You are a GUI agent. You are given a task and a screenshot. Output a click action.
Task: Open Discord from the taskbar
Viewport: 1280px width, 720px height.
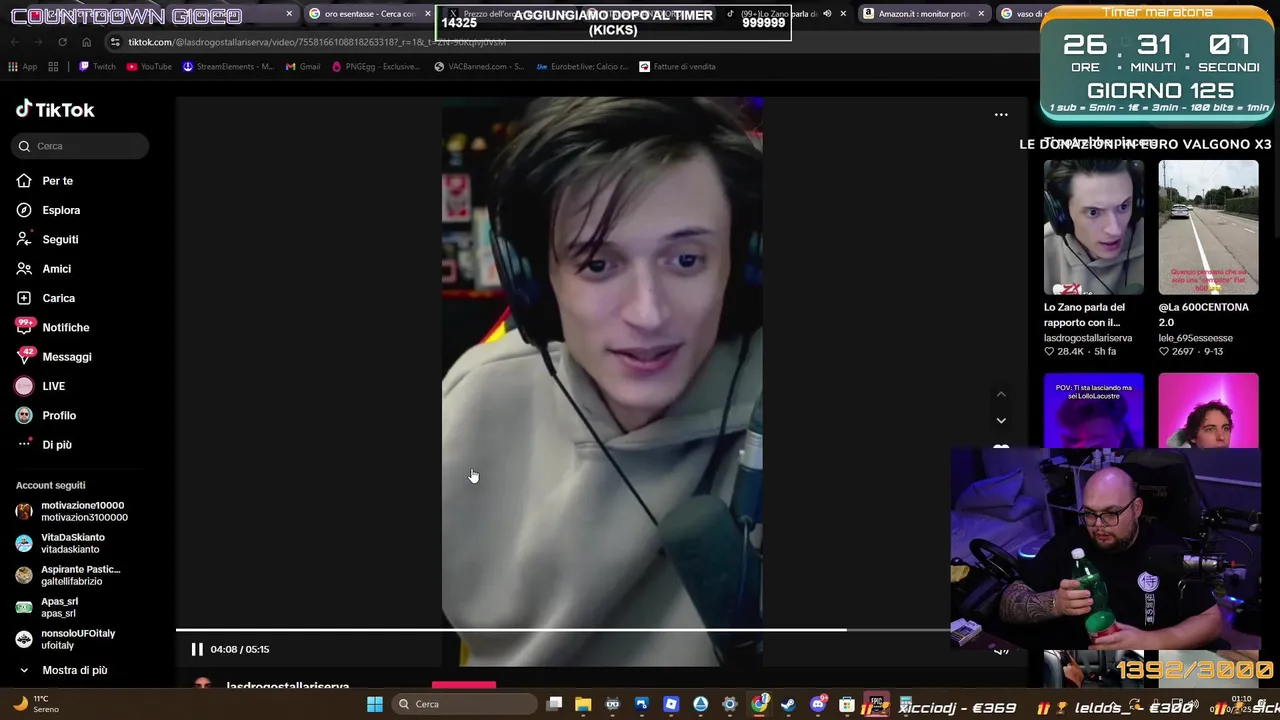(818, 704)
